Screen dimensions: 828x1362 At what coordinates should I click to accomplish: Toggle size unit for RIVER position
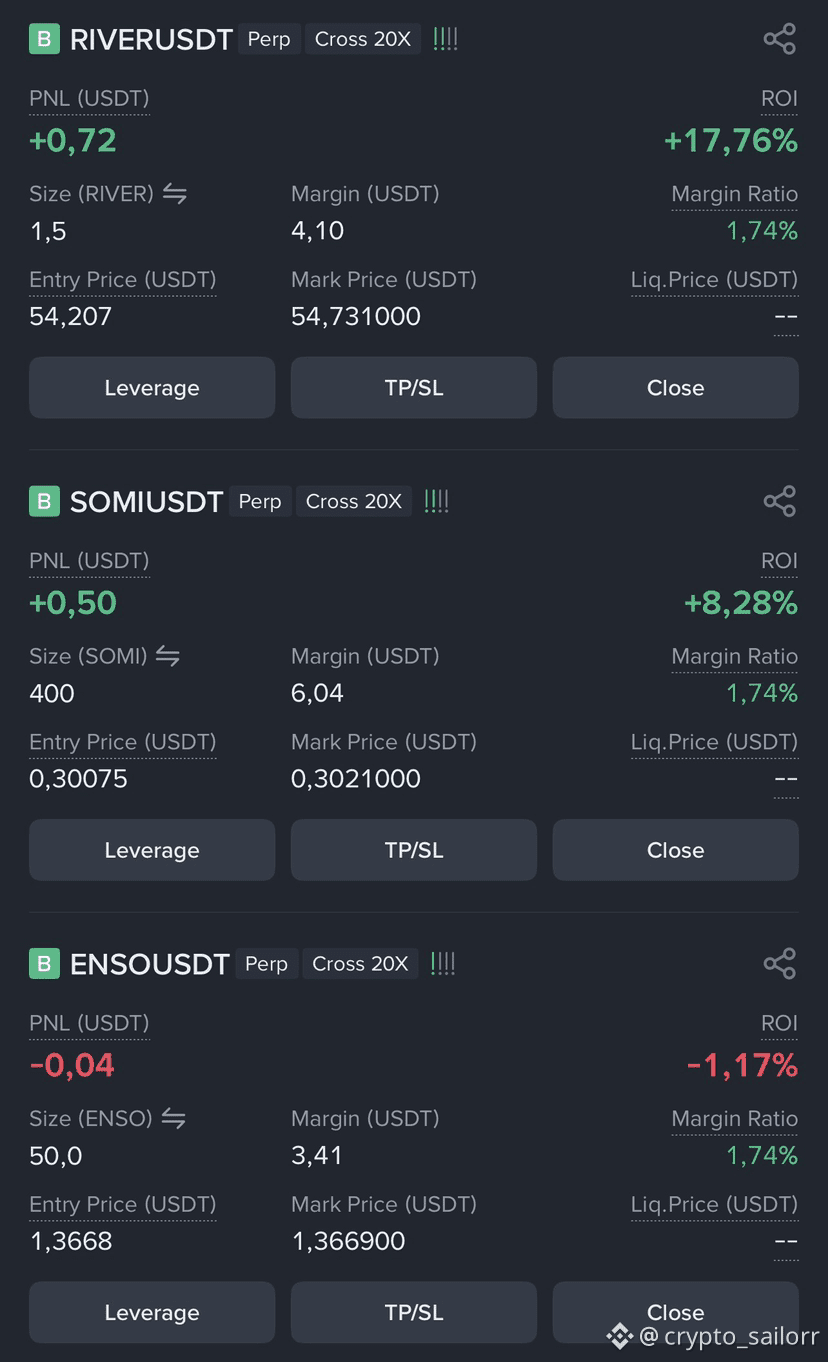(175, 194)
